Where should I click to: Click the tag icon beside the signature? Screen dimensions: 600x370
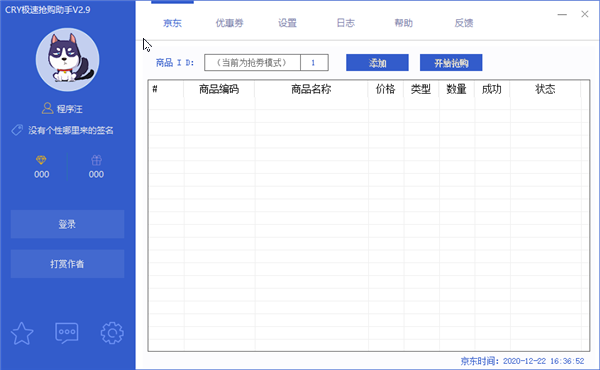click(17, 130)
